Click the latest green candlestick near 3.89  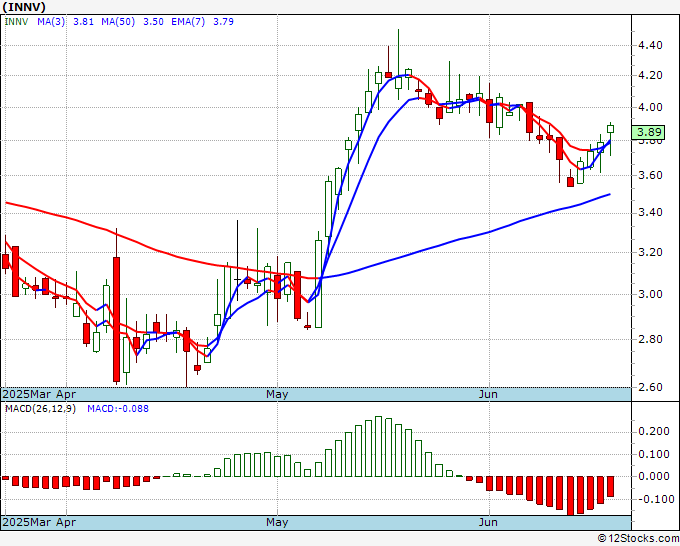click(610, 129)
